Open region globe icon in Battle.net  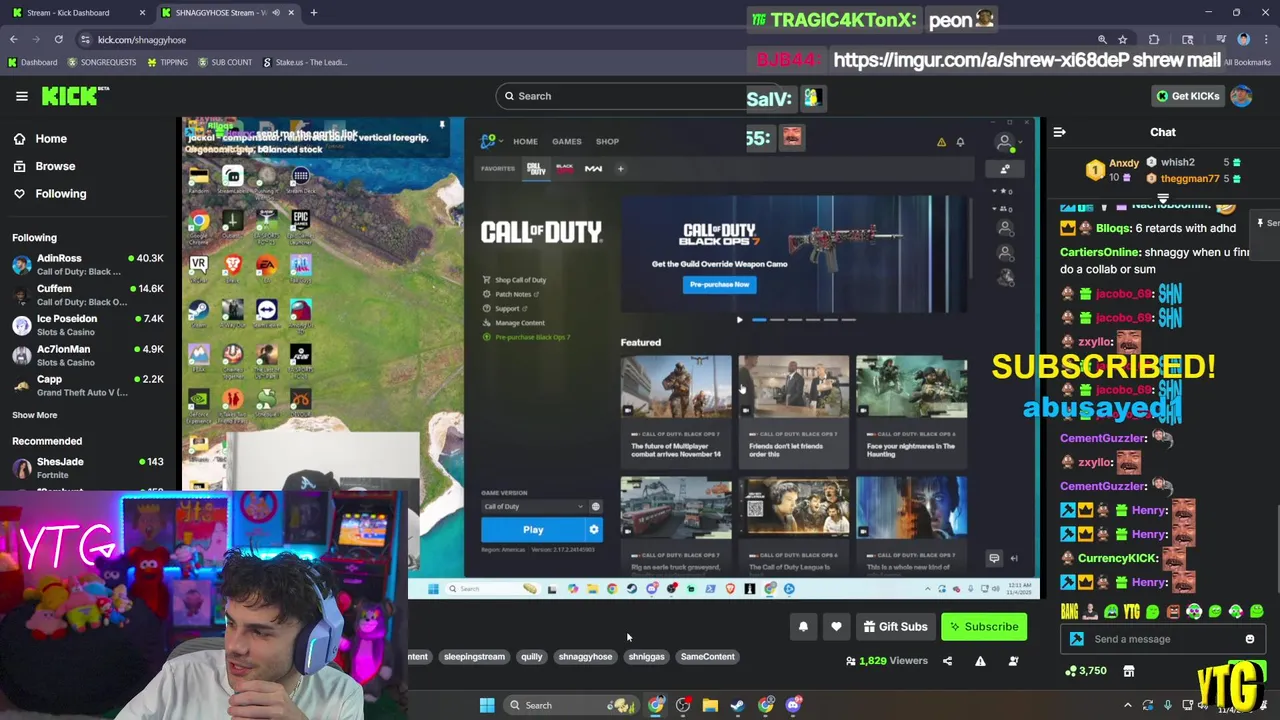pos(595,506)
